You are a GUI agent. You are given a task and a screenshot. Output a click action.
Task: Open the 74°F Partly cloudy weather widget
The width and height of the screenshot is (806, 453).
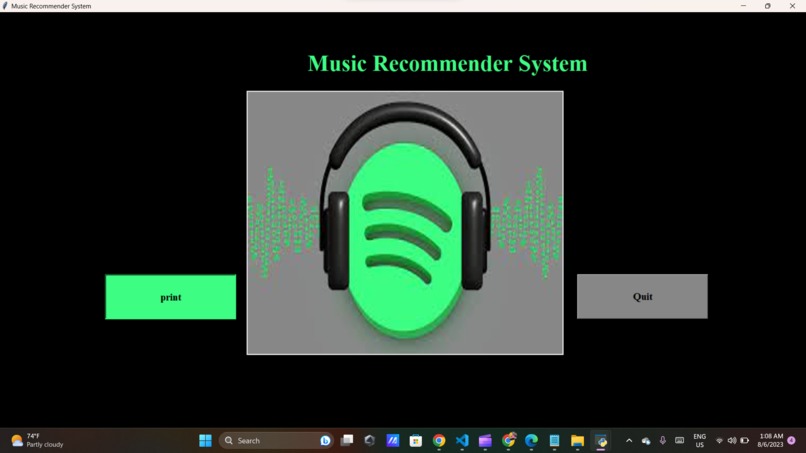tap(37, 441)
